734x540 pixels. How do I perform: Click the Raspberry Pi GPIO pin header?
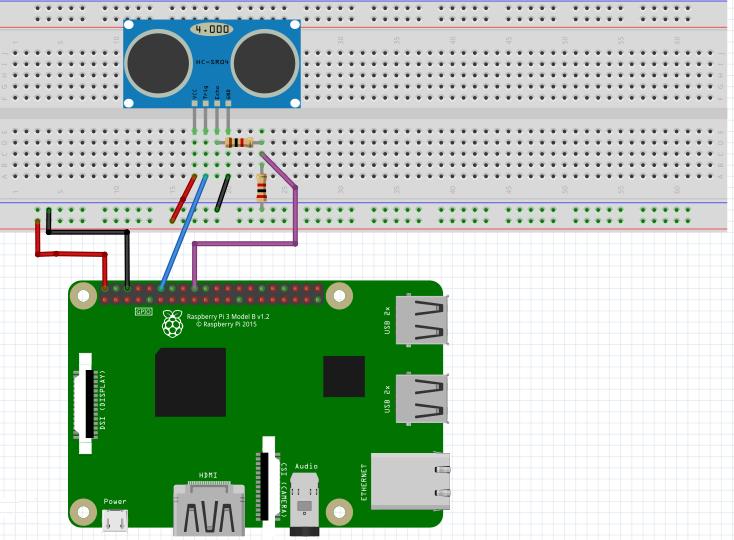[x=211, y=294]
